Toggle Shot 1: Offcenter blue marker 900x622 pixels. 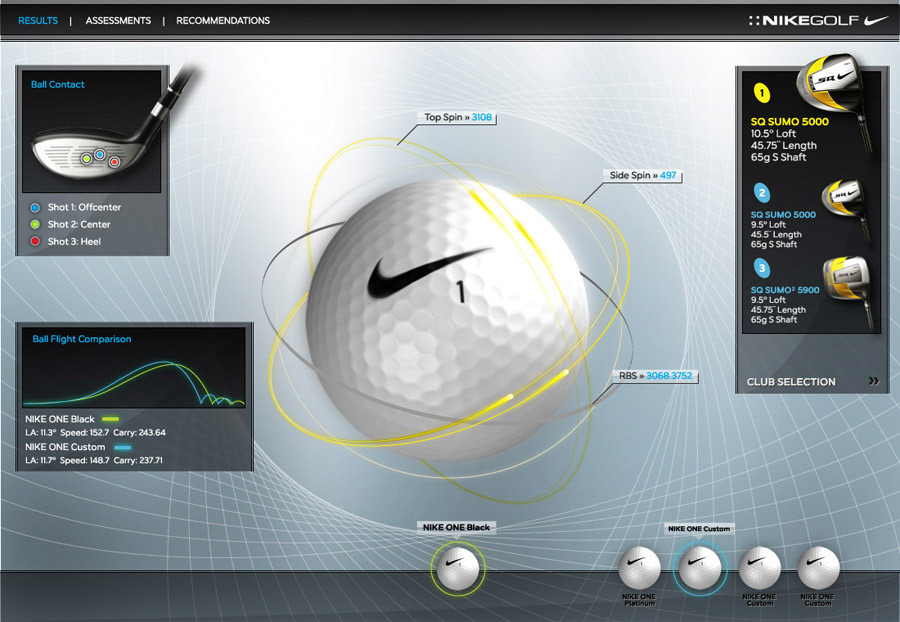click(x=35, y=207)
